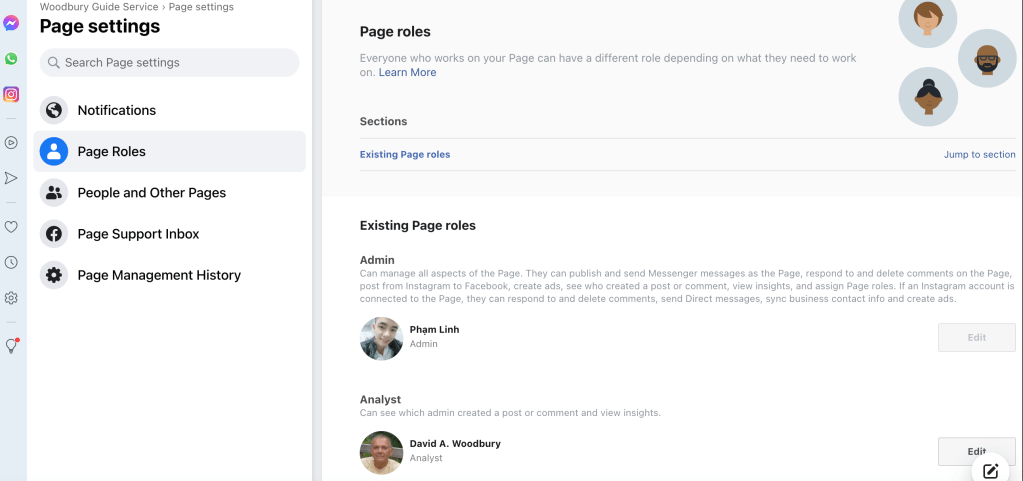Open Messenger from the left sidebar
1023x481 pixels.
click(11, 23)
